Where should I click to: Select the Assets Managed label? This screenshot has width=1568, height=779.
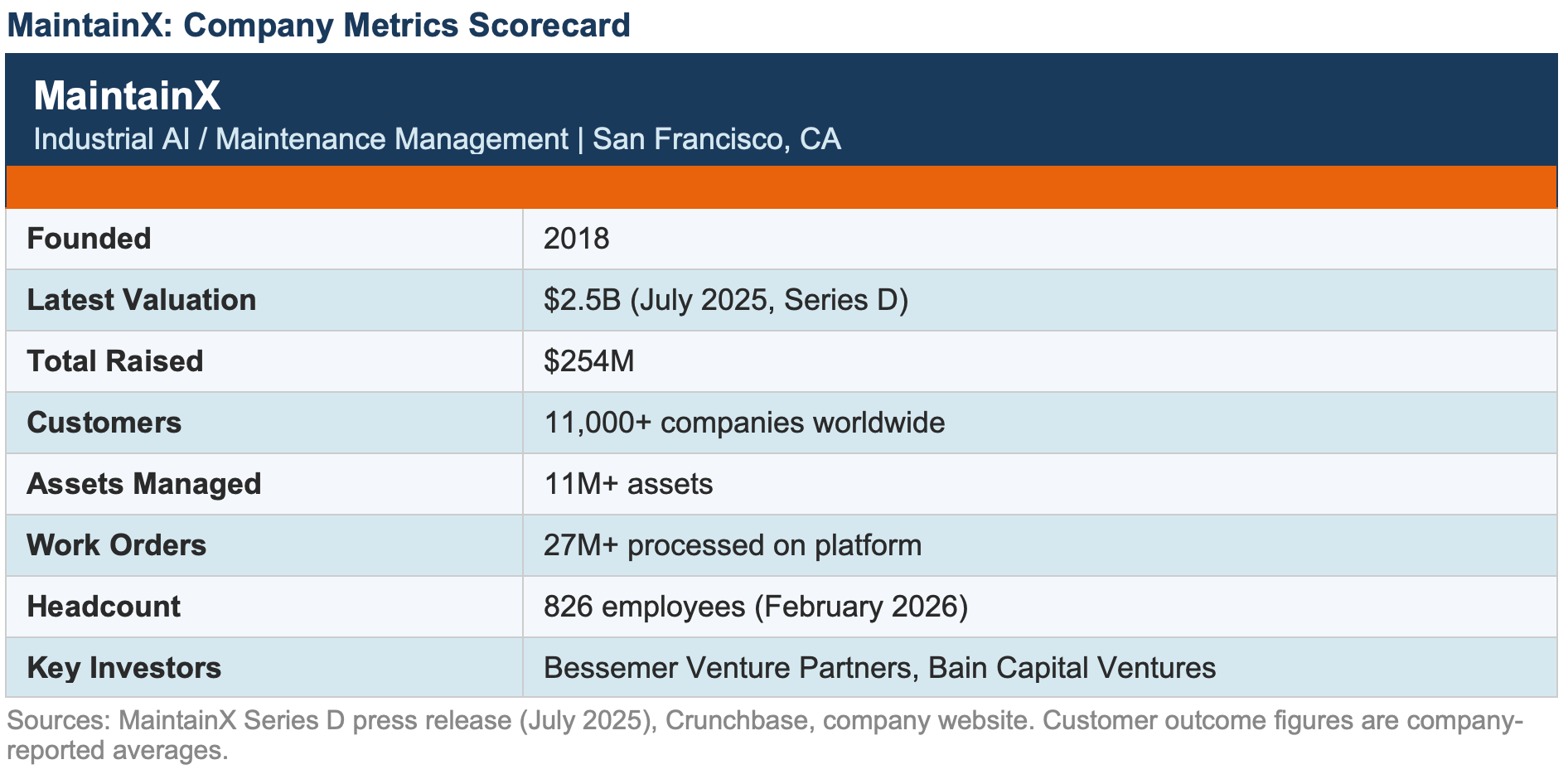point(143,484)
